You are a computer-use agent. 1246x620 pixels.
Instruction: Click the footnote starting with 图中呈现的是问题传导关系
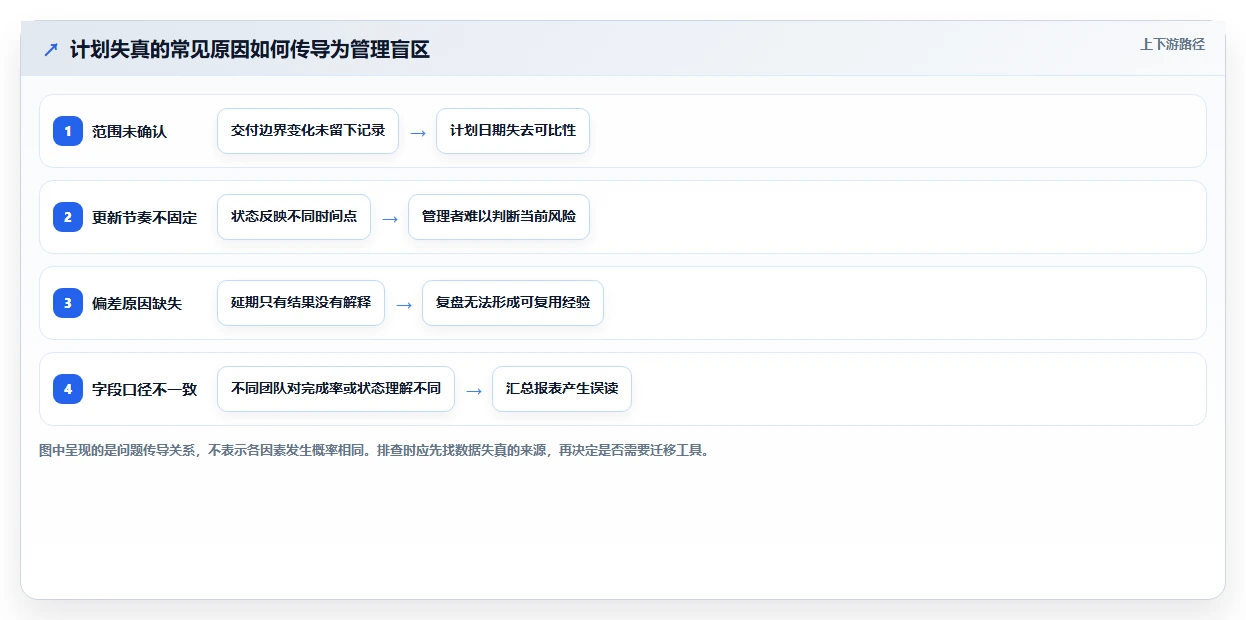[374, 450]
